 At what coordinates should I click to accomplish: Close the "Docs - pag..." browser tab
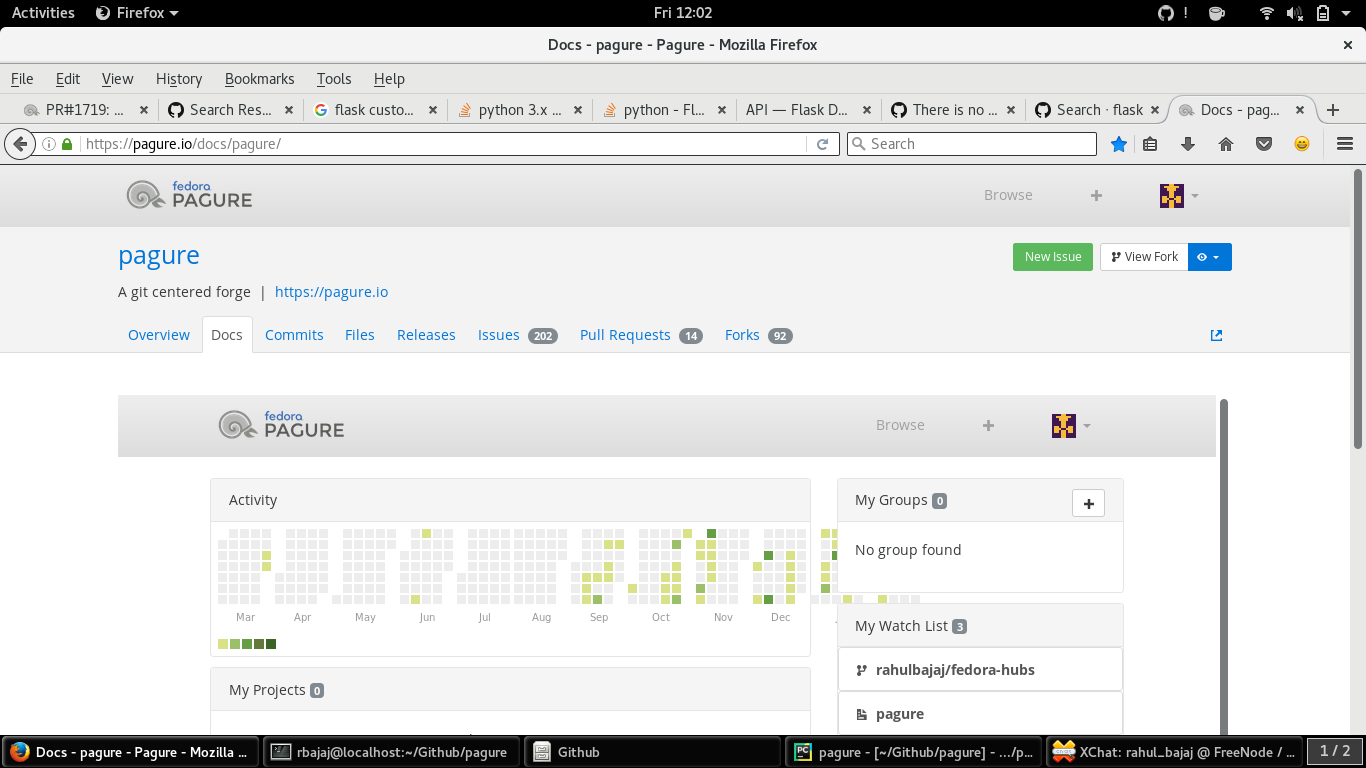pyautogui.click(x=1300, y=110)
